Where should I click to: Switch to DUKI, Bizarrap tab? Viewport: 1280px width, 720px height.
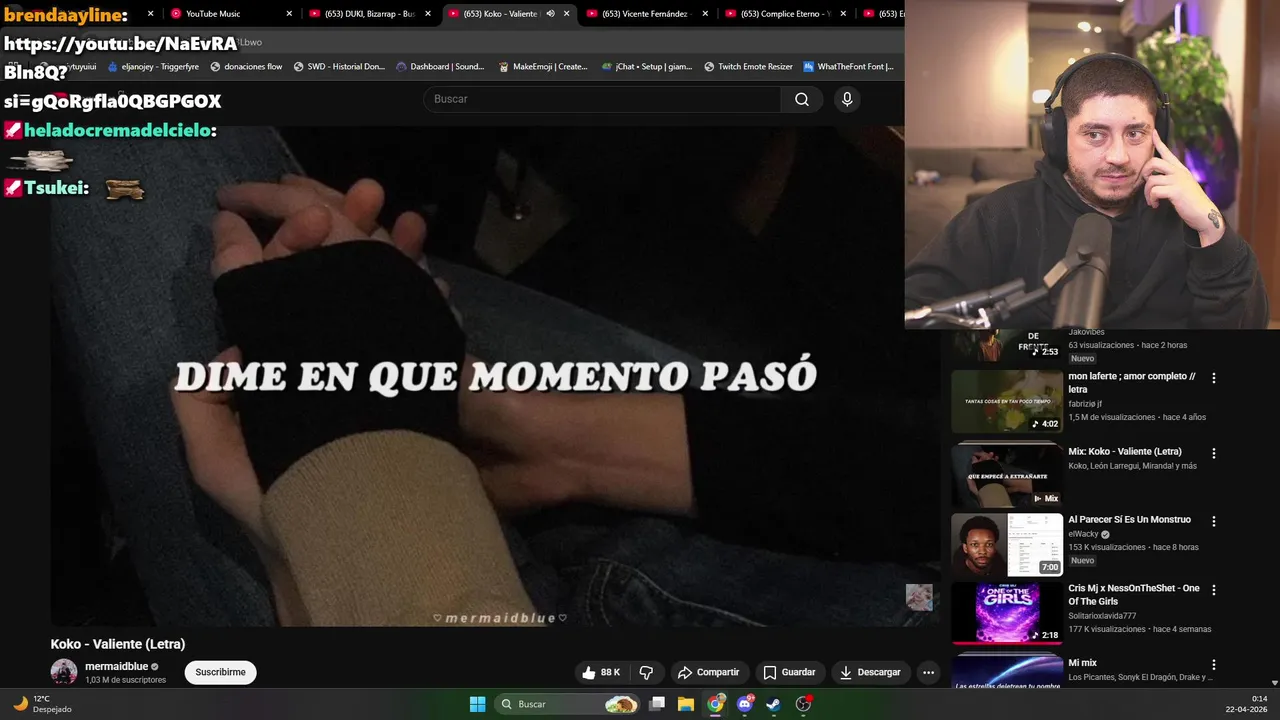[370, 14]
